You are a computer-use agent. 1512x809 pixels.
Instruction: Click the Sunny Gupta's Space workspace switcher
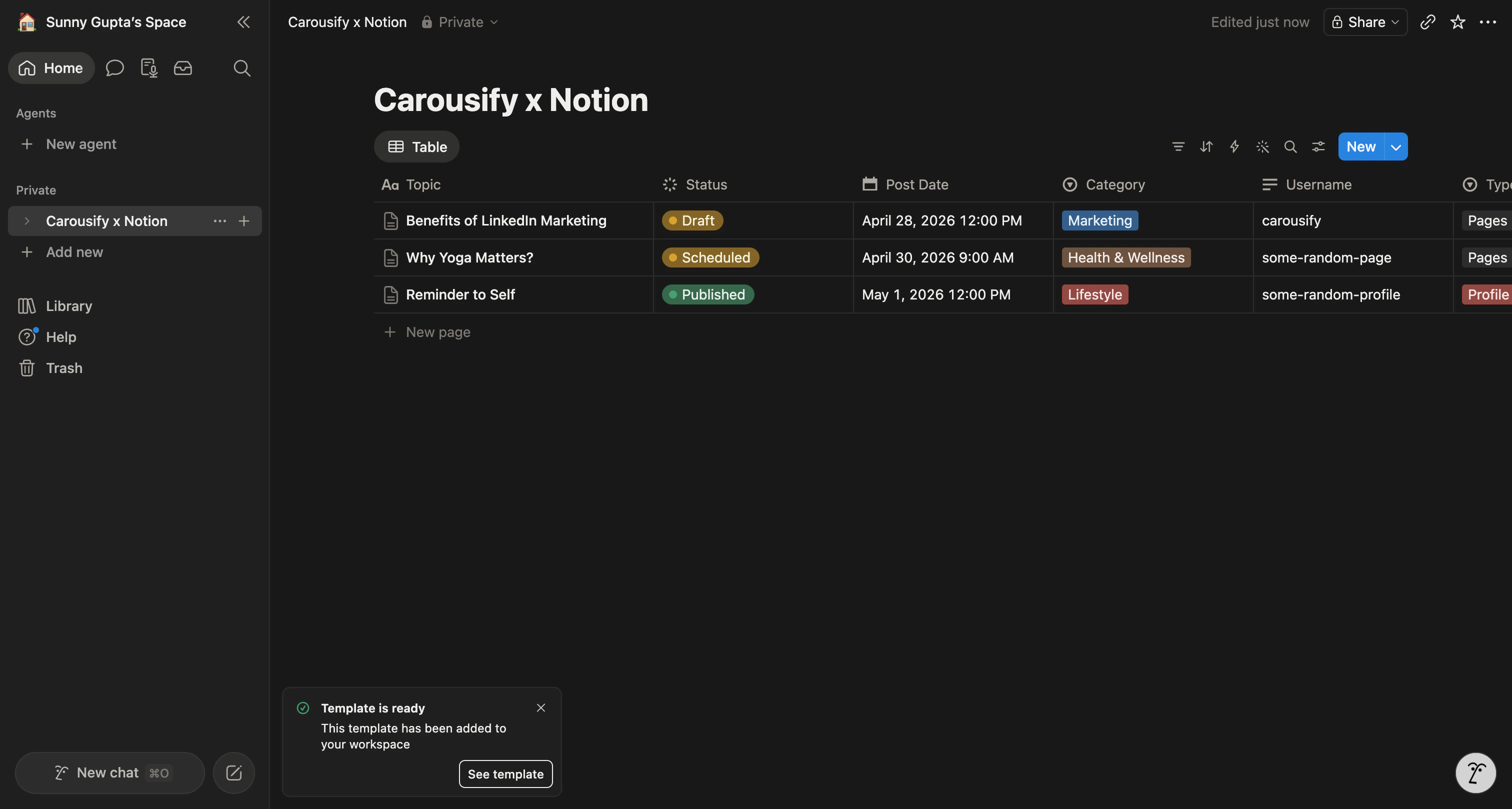click(x=115, y=22)
